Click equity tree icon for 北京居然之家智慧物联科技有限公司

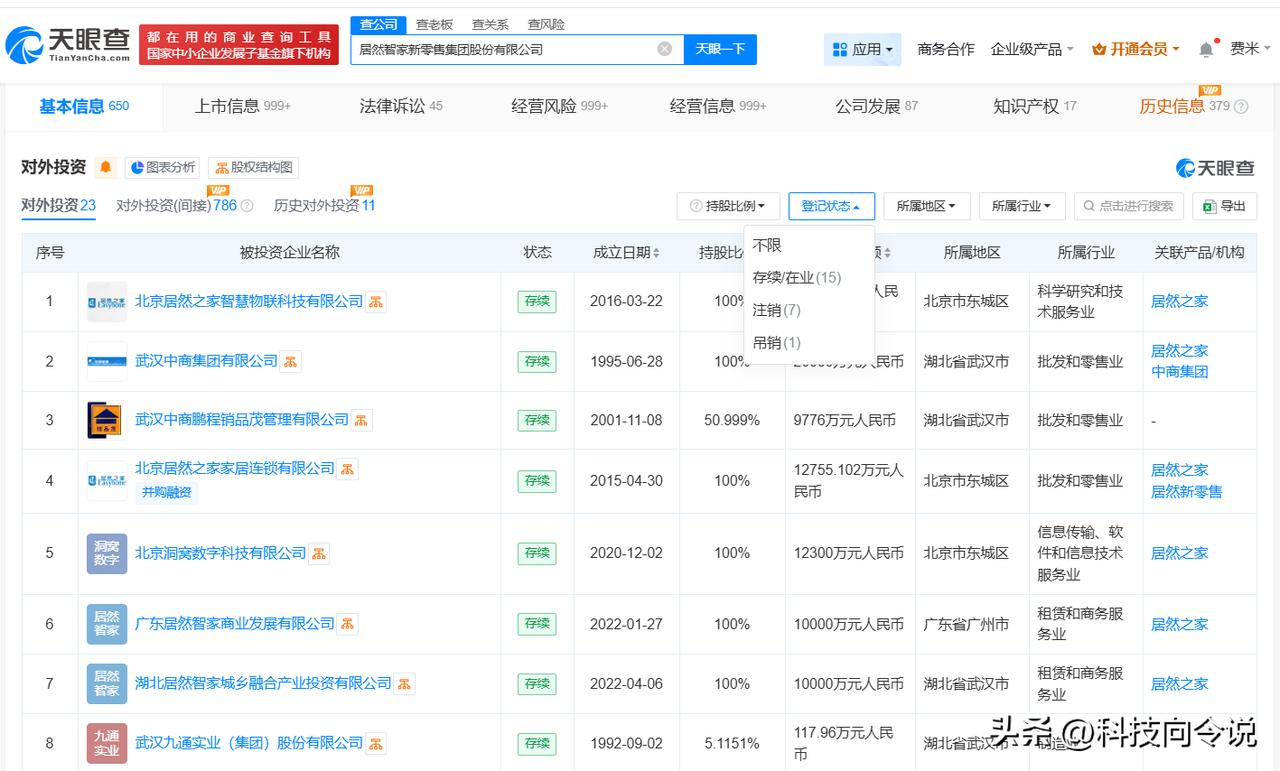point(376,301)
